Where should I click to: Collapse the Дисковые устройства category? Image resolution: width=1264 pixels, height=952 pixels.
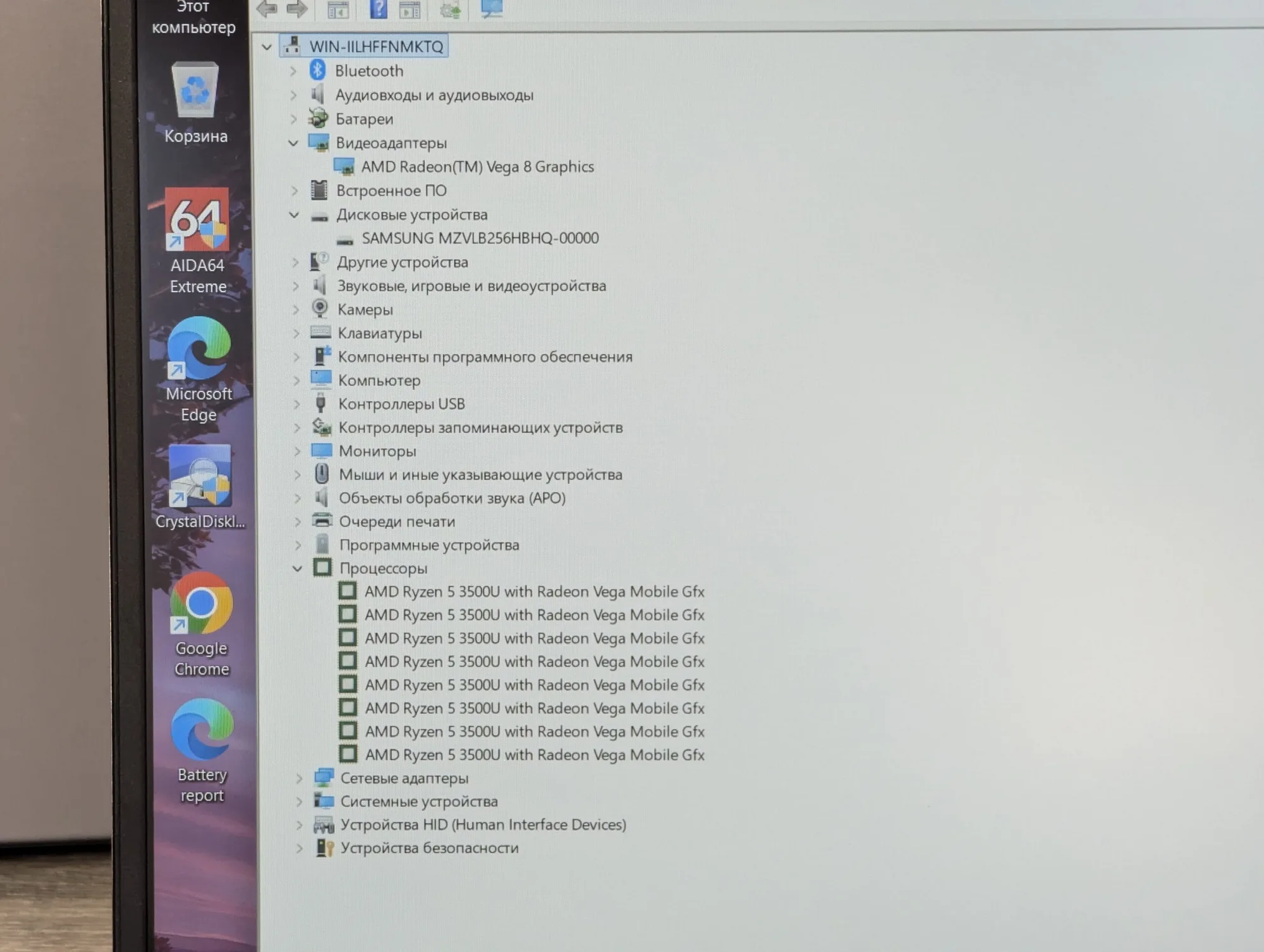(x=294, y=215)
